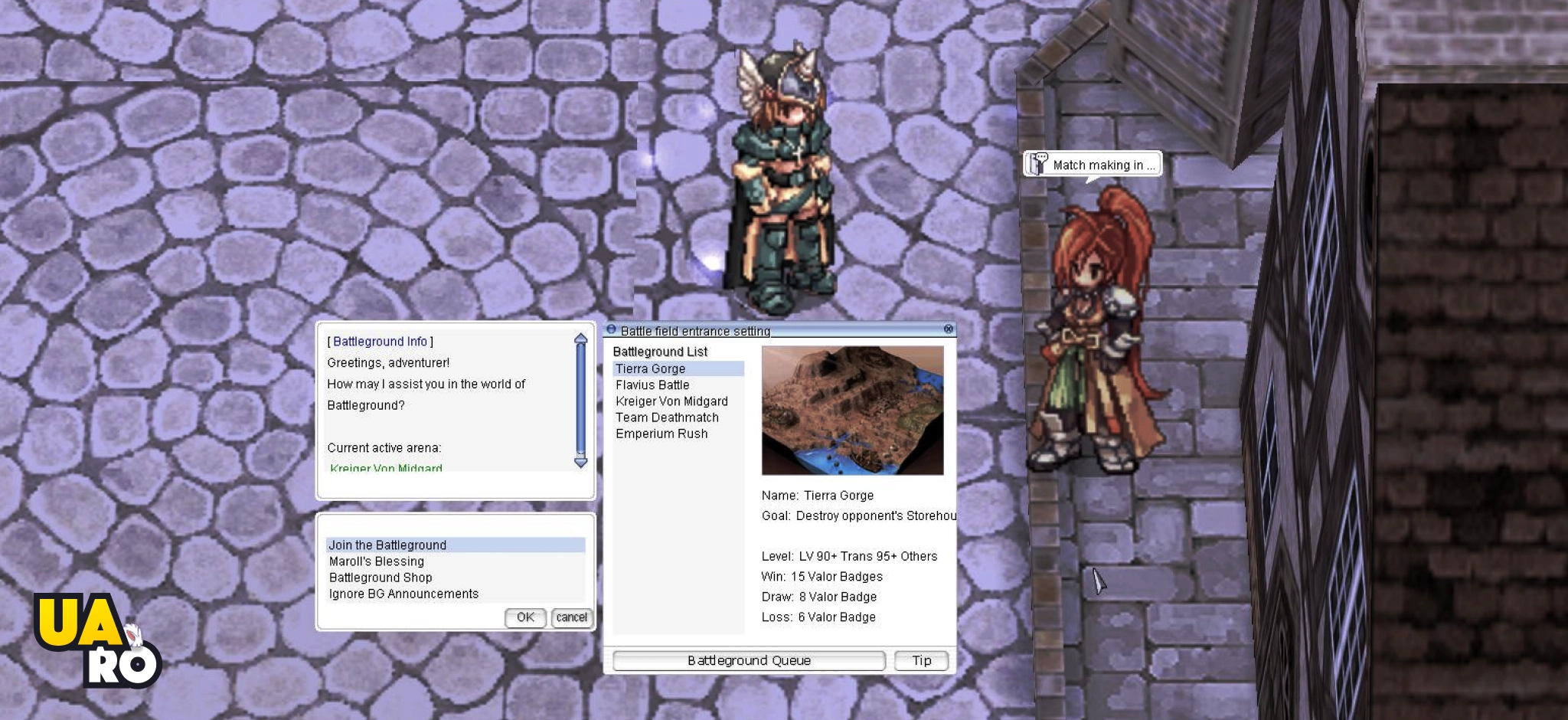Viewport: 1568px width, 720px height.
Task: Click the Match making chat bubble icon
Action: 1038,164
